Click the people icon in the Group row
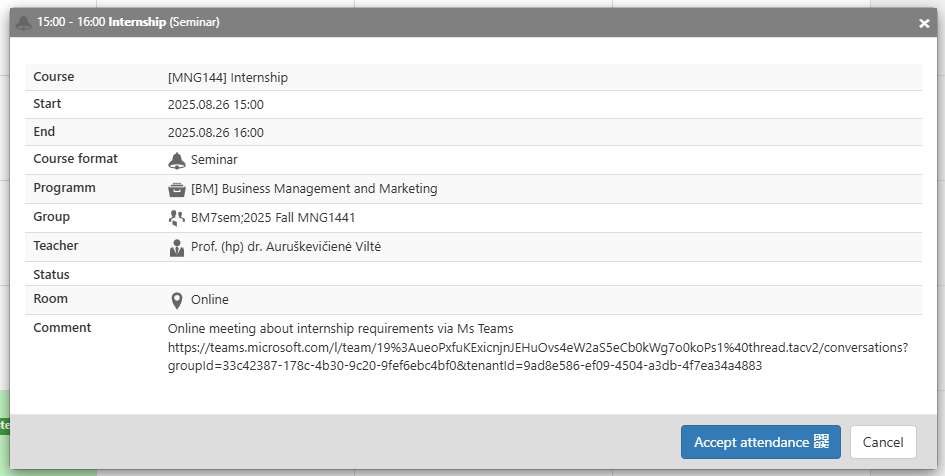 click(x=177, y=218)
